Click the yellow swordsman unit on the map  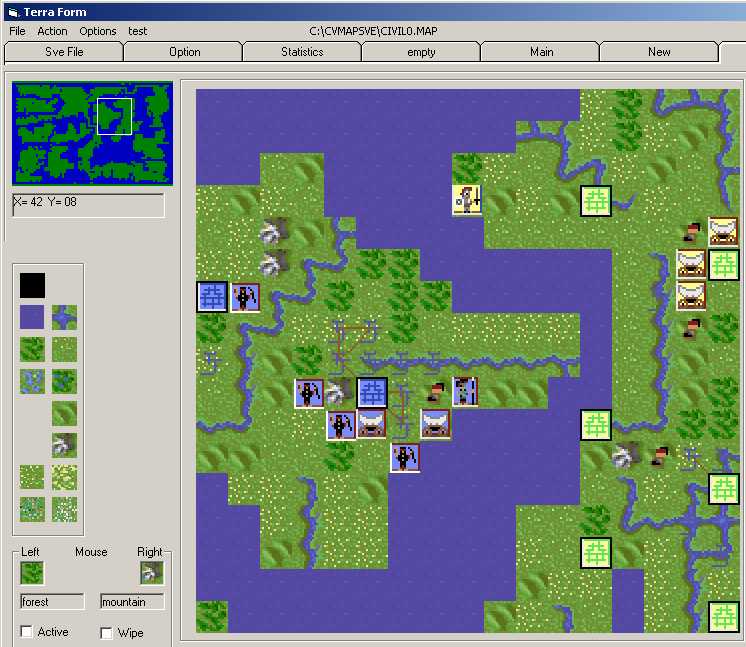tap(467, 200)
